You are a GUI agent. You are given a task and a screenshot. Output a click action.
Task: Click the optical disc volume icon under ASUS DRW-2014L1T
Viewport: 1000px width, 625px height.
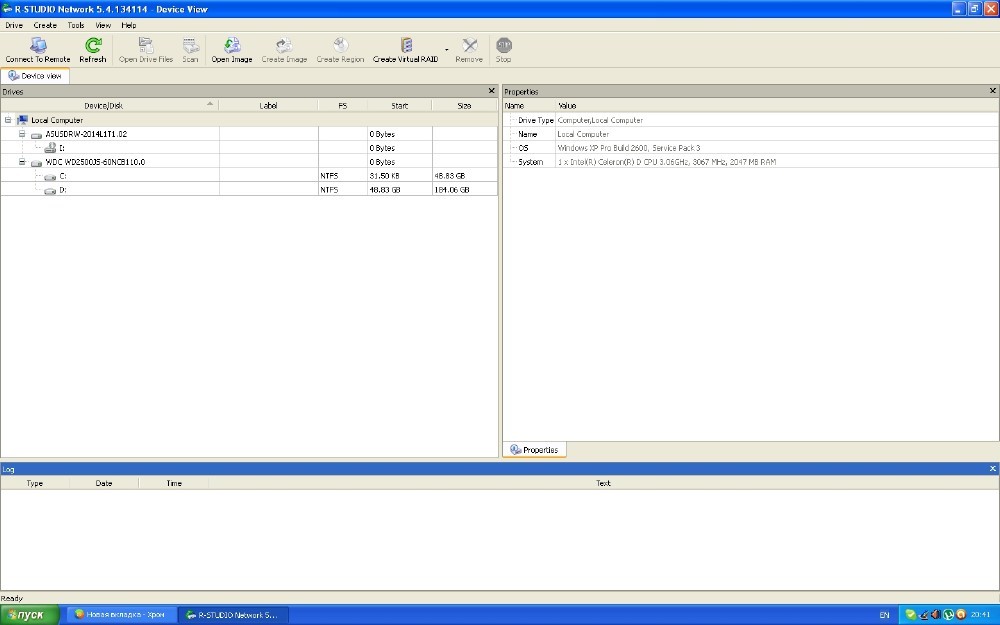coord(50,148)
